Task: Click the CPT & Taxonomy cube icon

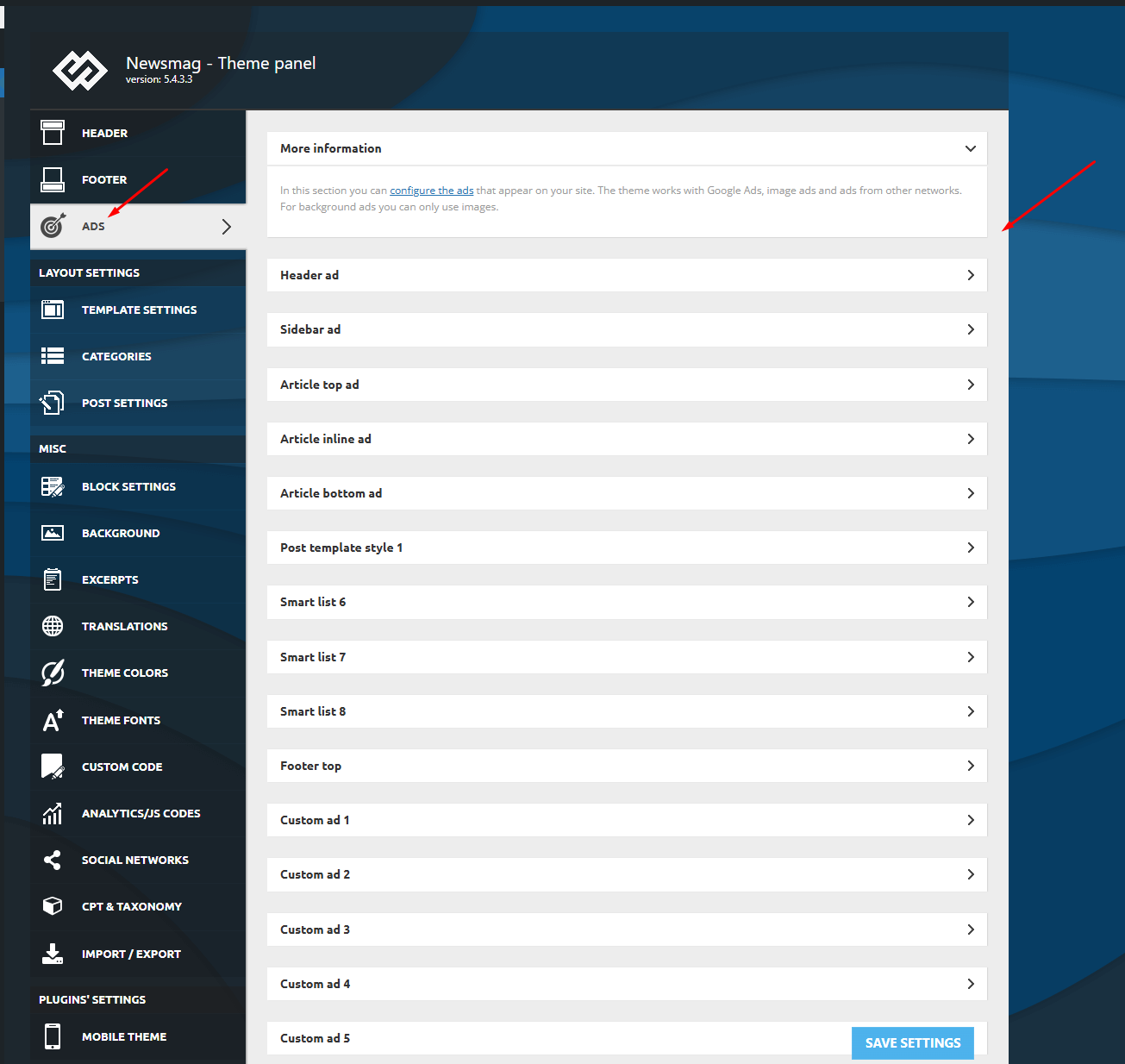Action: pos(53,906)
